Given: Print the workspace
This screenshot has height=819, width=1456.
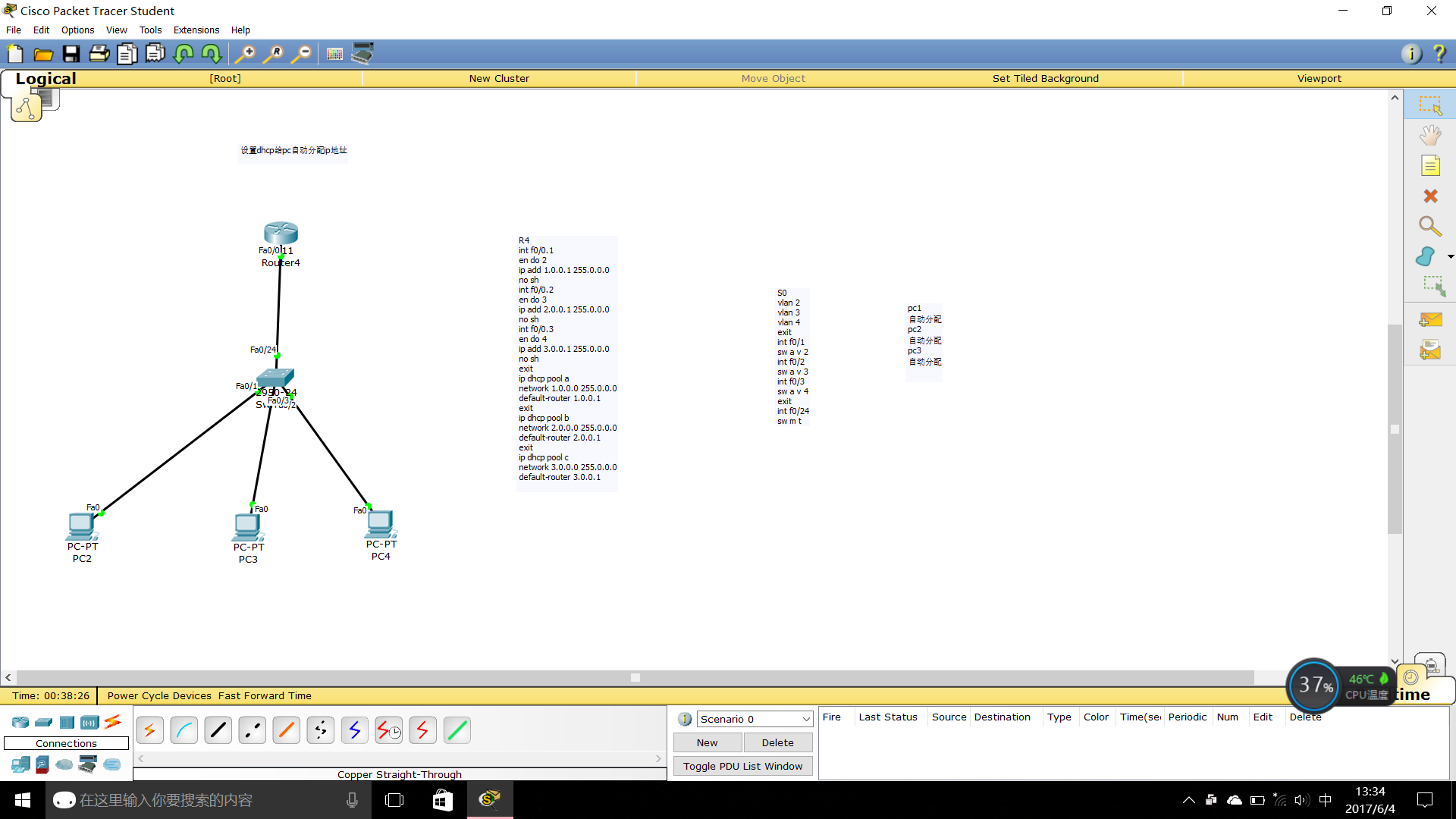Looking at the screenshot, I should coord(99,54).
